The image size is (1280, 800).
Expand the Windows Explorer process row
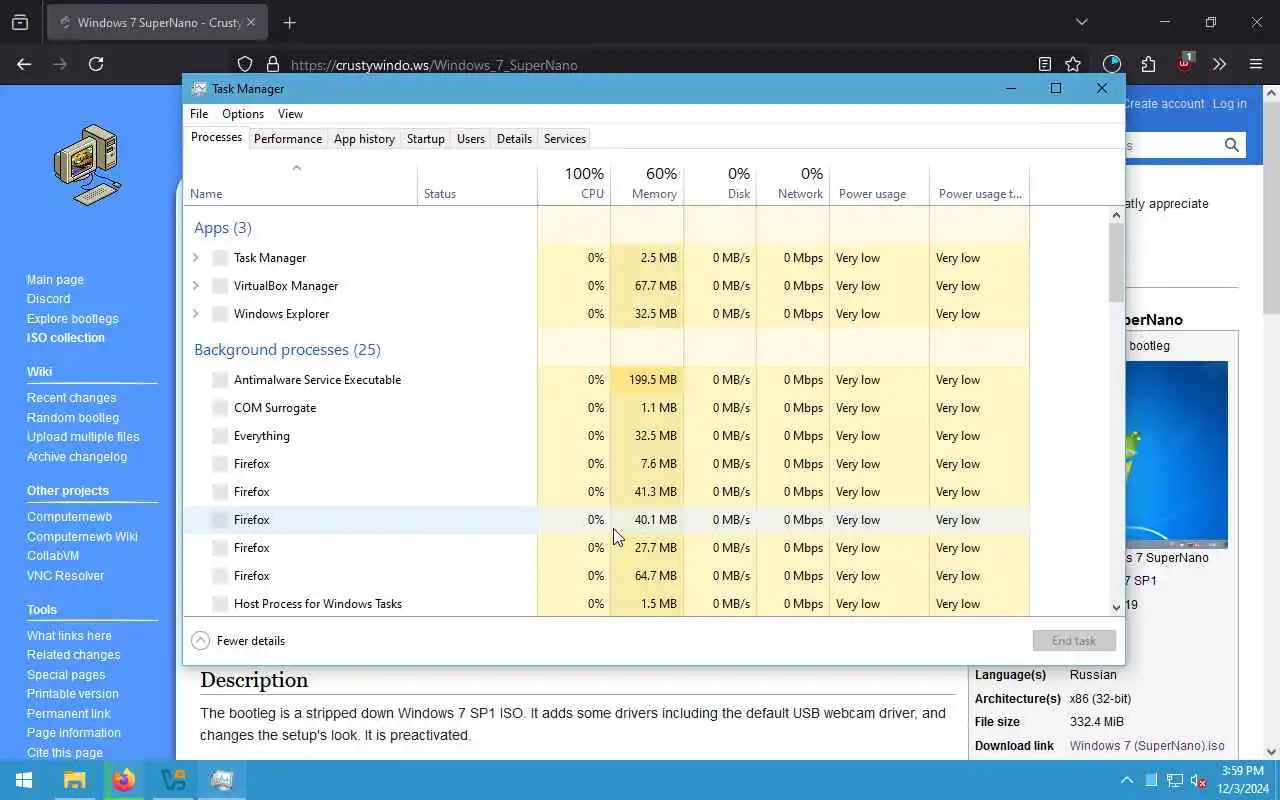click(196, 314)
